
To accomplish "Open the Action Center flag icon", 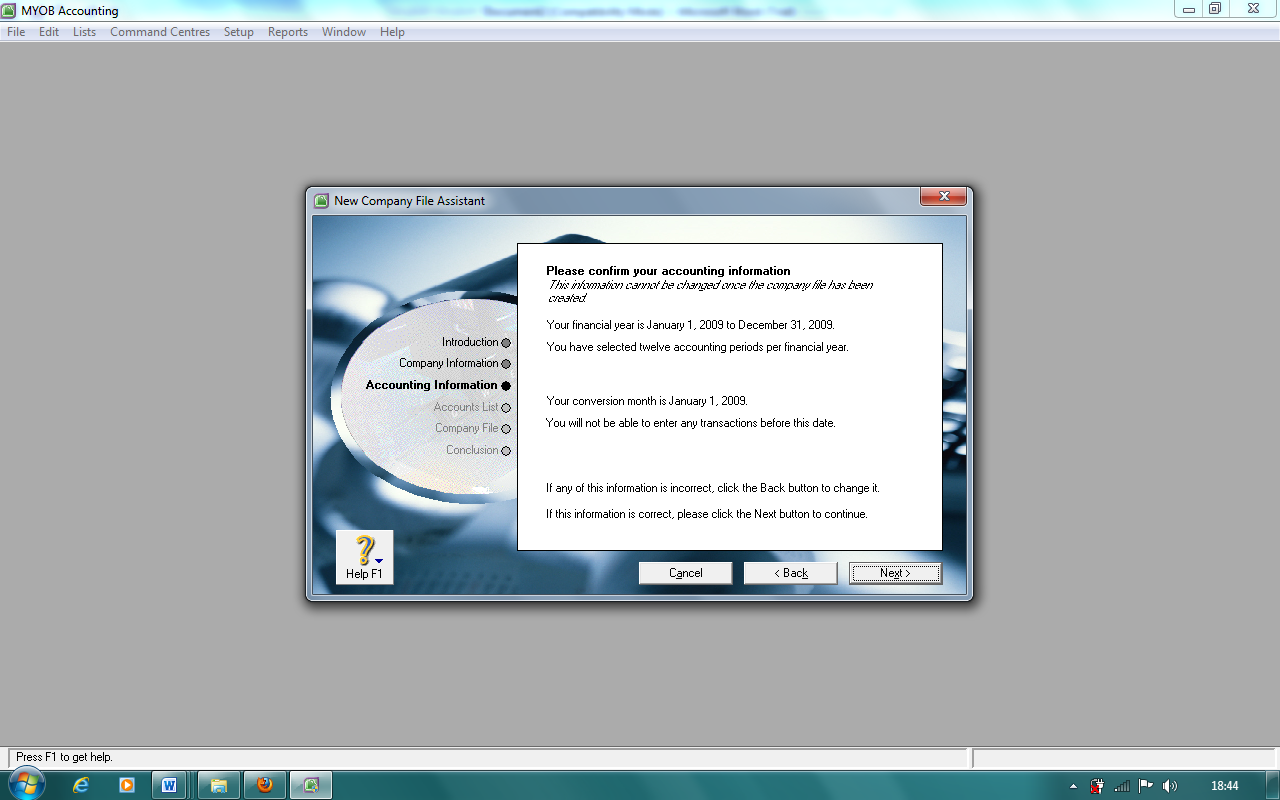I will coord(1146,786).
